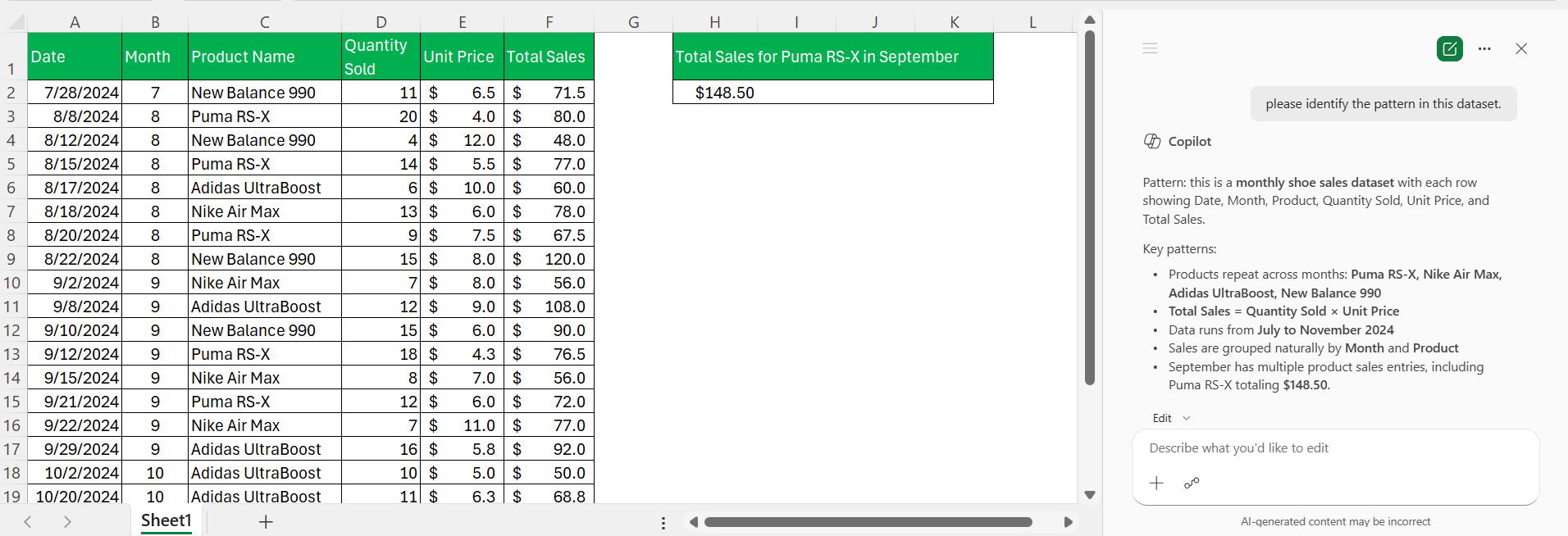Select date cell 7/28/2024
Image resolution: width=1568 pixels, height=536 pixels.
75,93
